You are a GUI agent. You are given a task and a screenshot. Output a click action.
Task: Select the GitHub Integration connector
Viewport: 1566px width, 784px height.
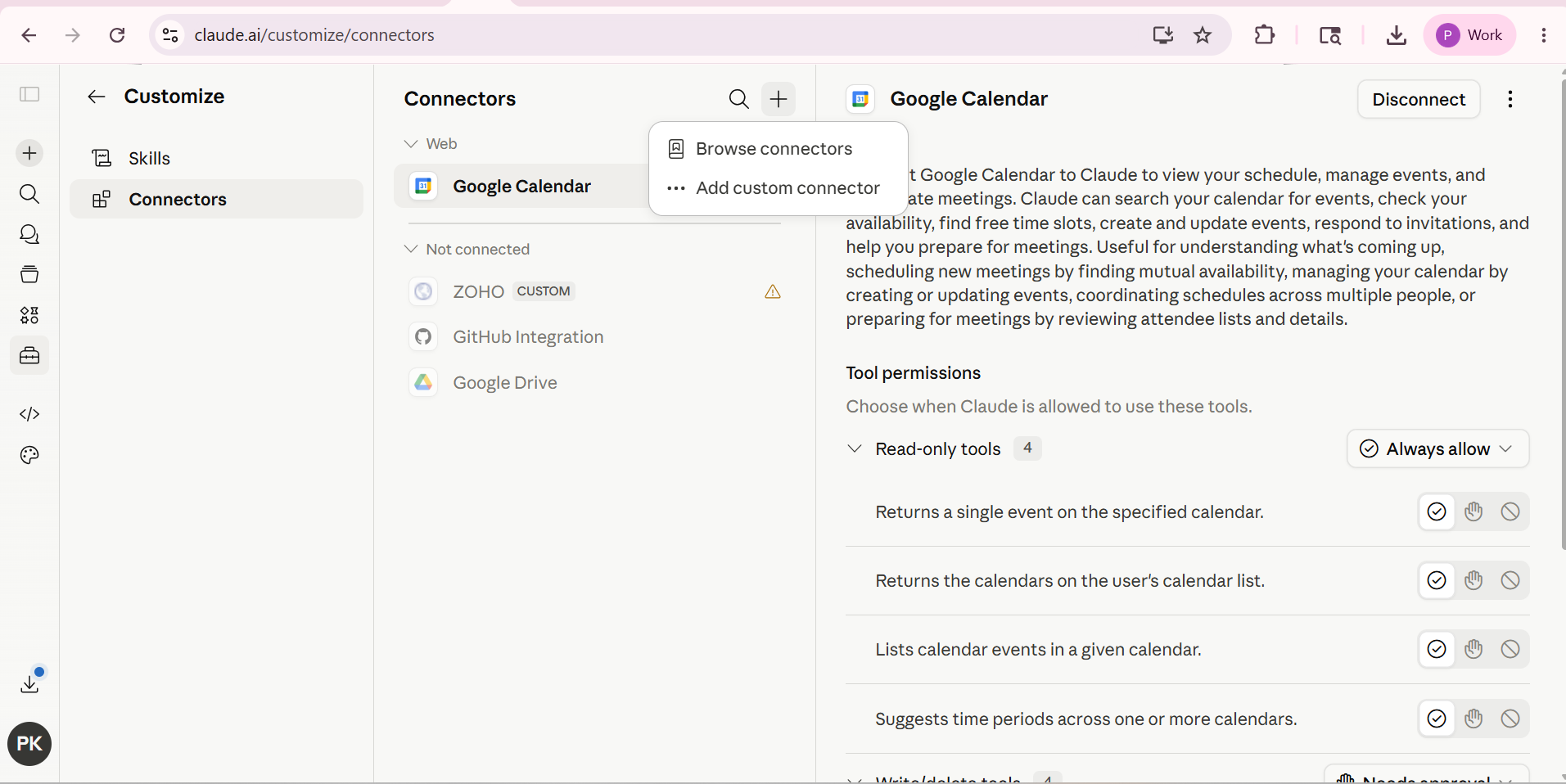[594, 337]
